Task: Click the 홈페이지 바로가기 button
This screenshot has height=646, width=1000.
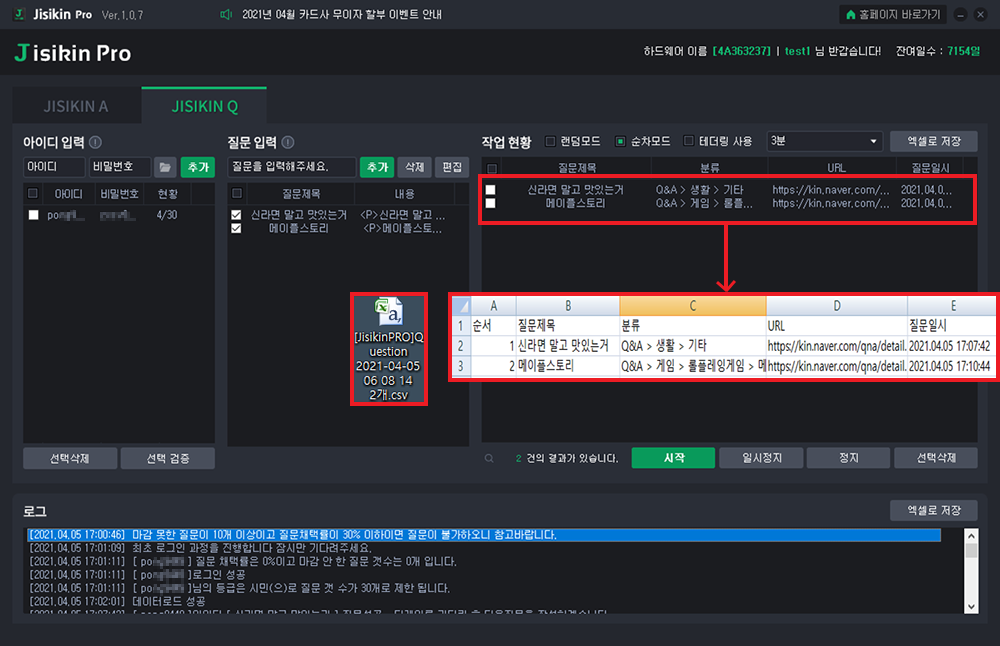Action: pos(893,14)
